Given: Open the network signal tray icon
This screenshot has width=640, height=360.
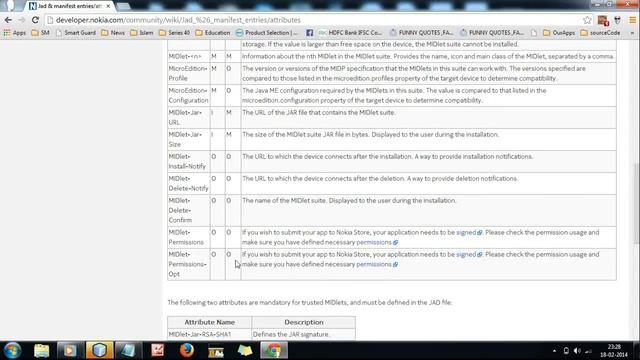Looking at the screenshot, I should [x=588, y=351].
